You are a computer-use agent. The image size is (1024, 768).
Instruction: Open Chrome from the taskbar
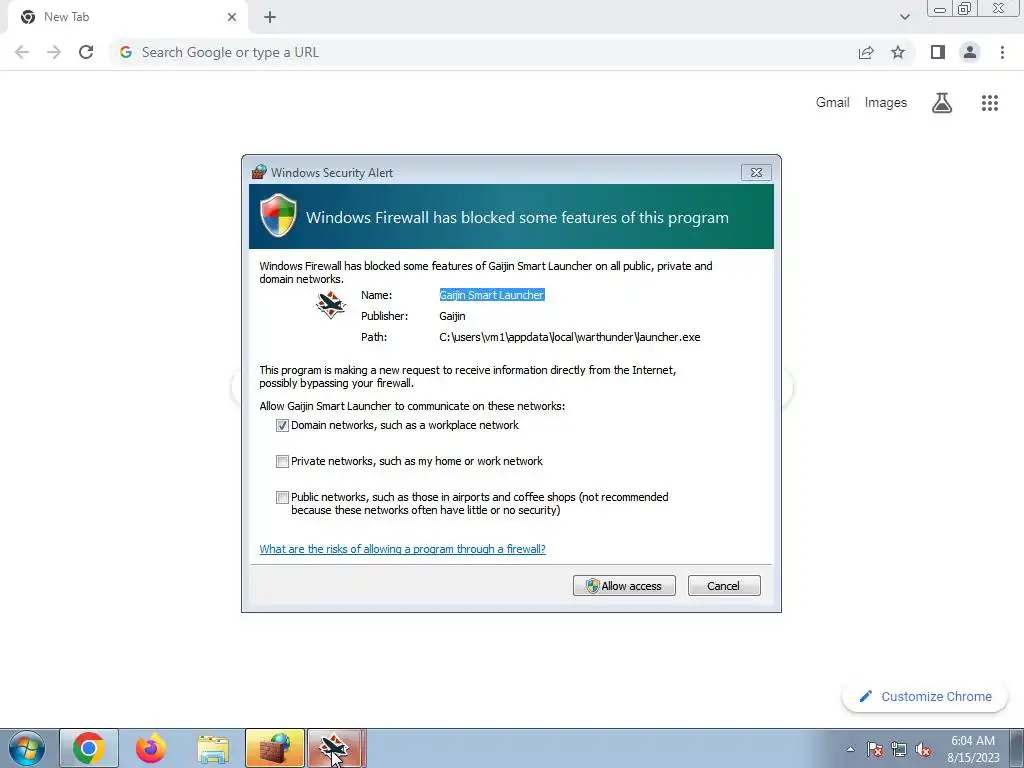point(89,748)
